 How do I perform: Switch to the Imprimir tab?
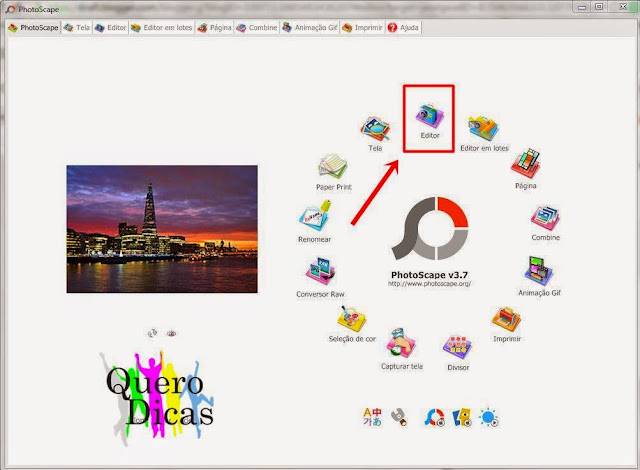[x=362, y=28]
